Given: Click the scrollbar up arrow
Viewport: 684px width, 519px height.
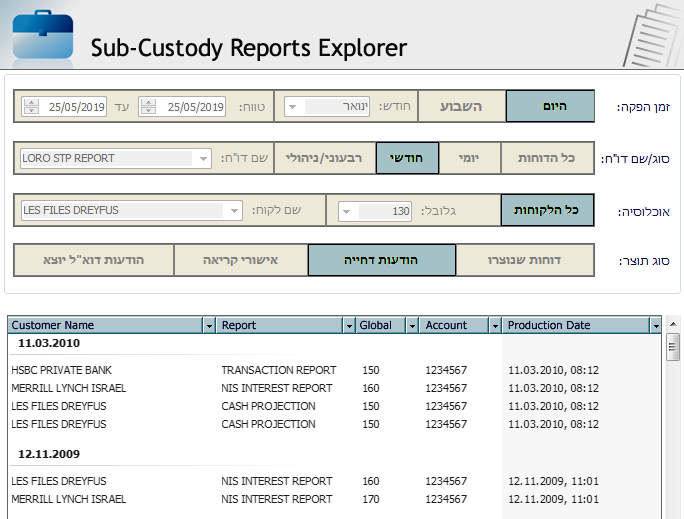Looking at the screenshot, I should (x=674, y=326).
